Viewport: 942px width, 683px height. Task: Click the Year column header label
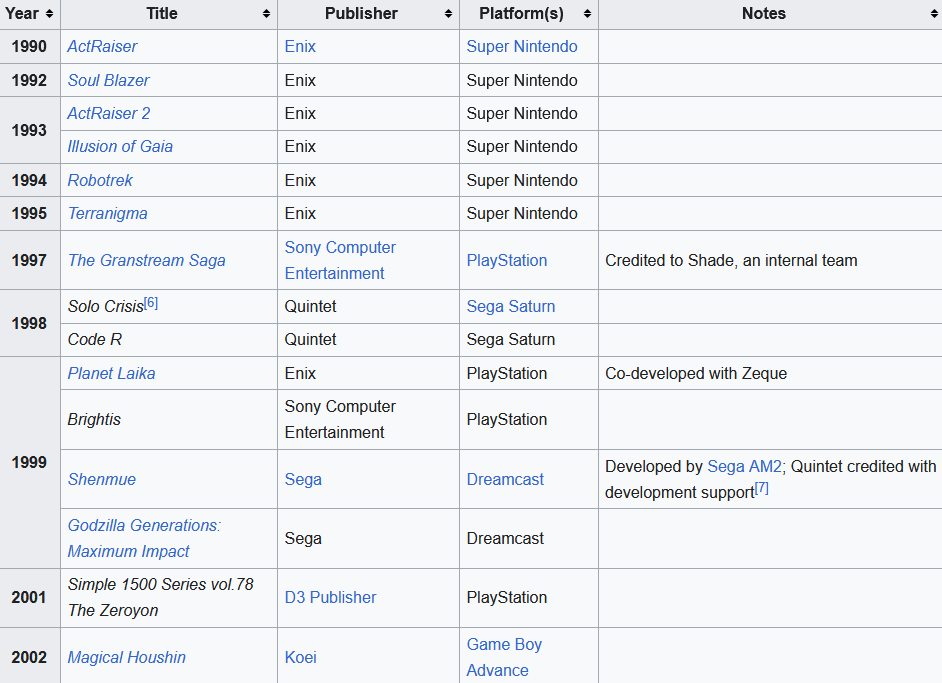click(22, 13)
